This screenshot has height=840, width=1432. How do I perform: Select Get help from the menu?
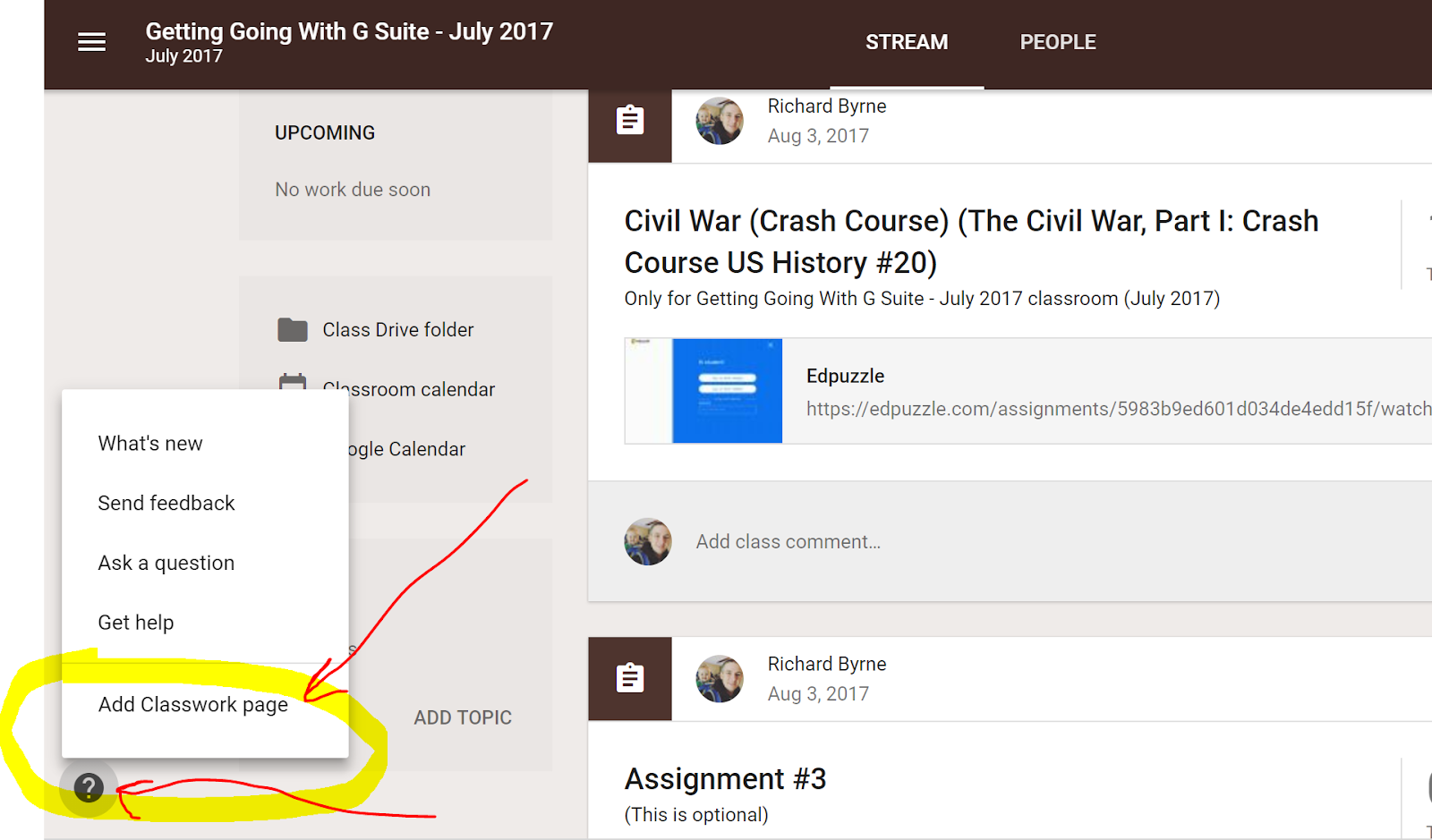(x=135, y=622)
